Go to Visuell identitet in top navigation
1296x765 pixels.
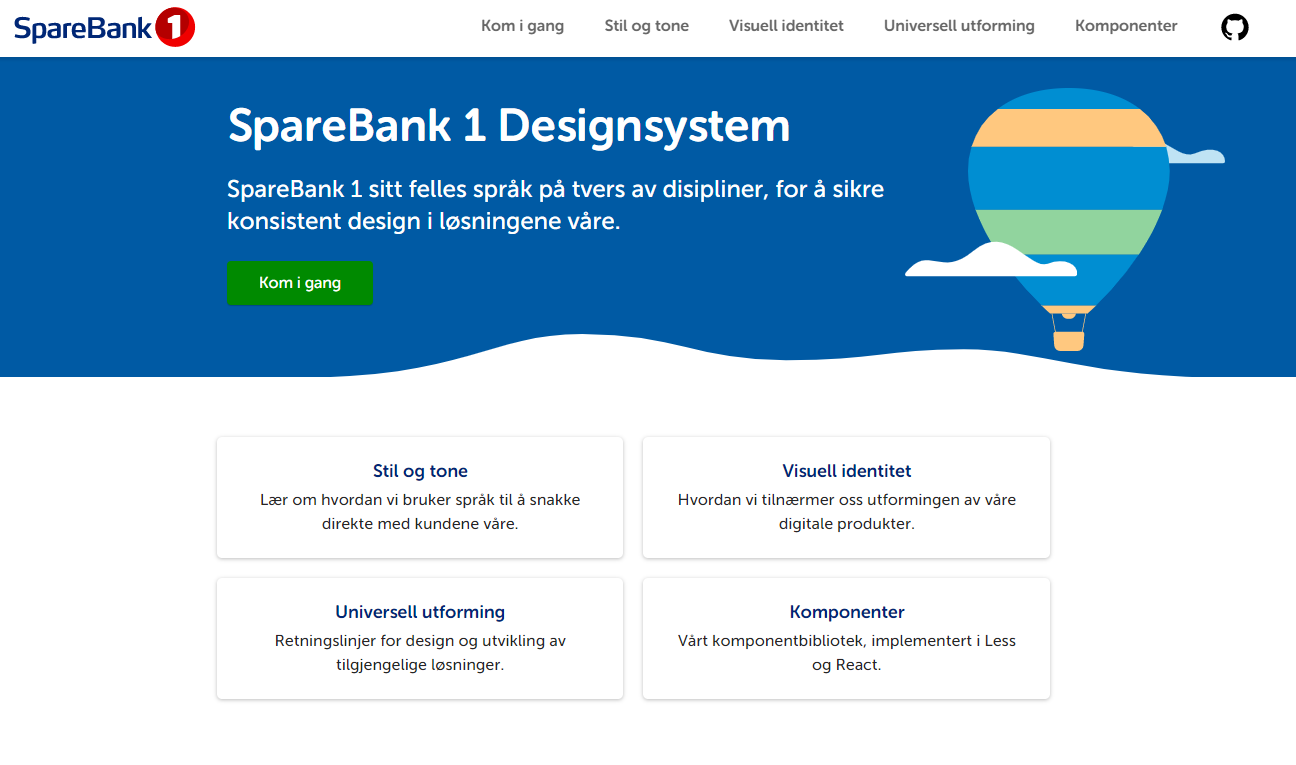point(786,26)
